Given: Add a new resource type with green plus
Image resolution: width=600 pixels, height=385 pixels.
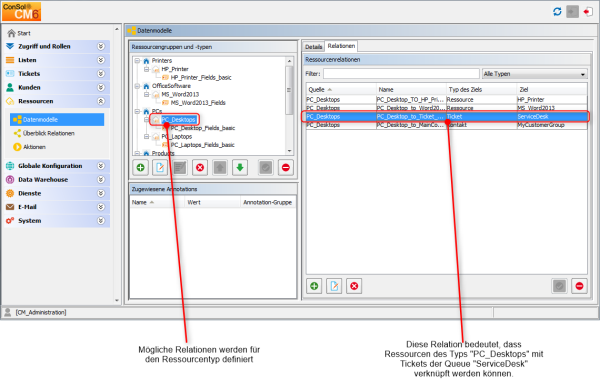Looking at the screenshot, I should (140, 168).
